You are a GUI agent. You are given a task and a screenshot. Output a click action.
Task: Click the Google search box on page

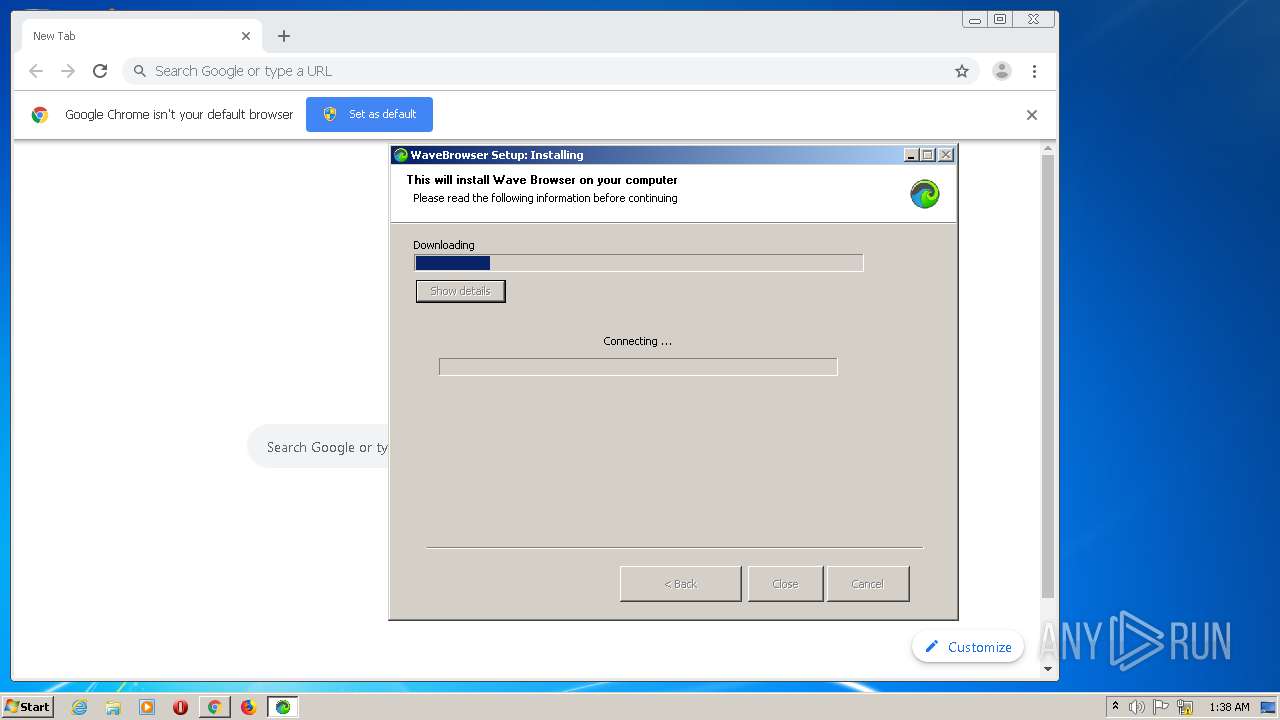coord(318,447)
